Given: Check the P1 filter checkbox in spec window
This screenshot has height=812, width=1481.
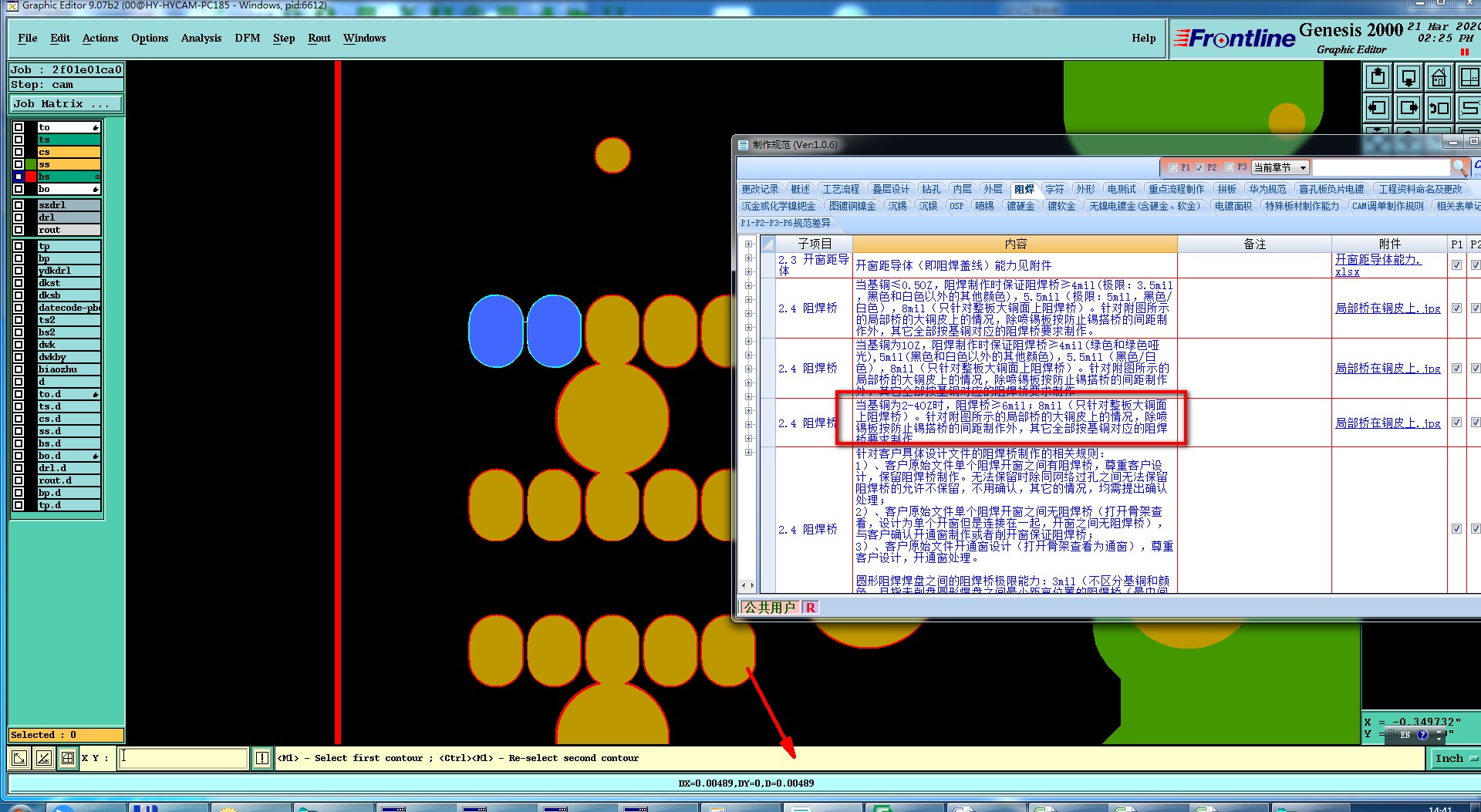Looking at the screenshot, I should click(x=1172, y=167).
